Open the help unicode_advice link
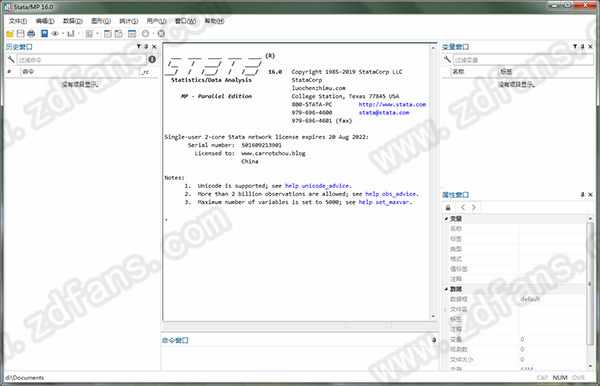This screenshot has width=600, height=386. pos(317,186)
